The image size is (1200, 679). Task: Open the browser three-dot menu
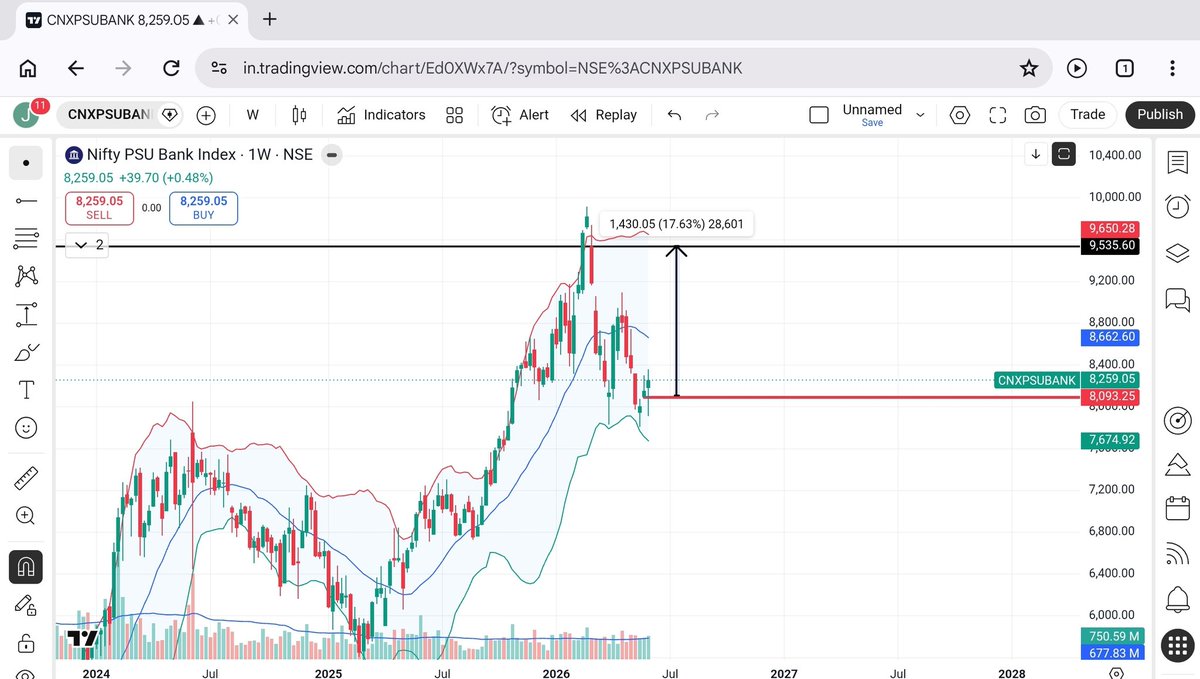1172,68
